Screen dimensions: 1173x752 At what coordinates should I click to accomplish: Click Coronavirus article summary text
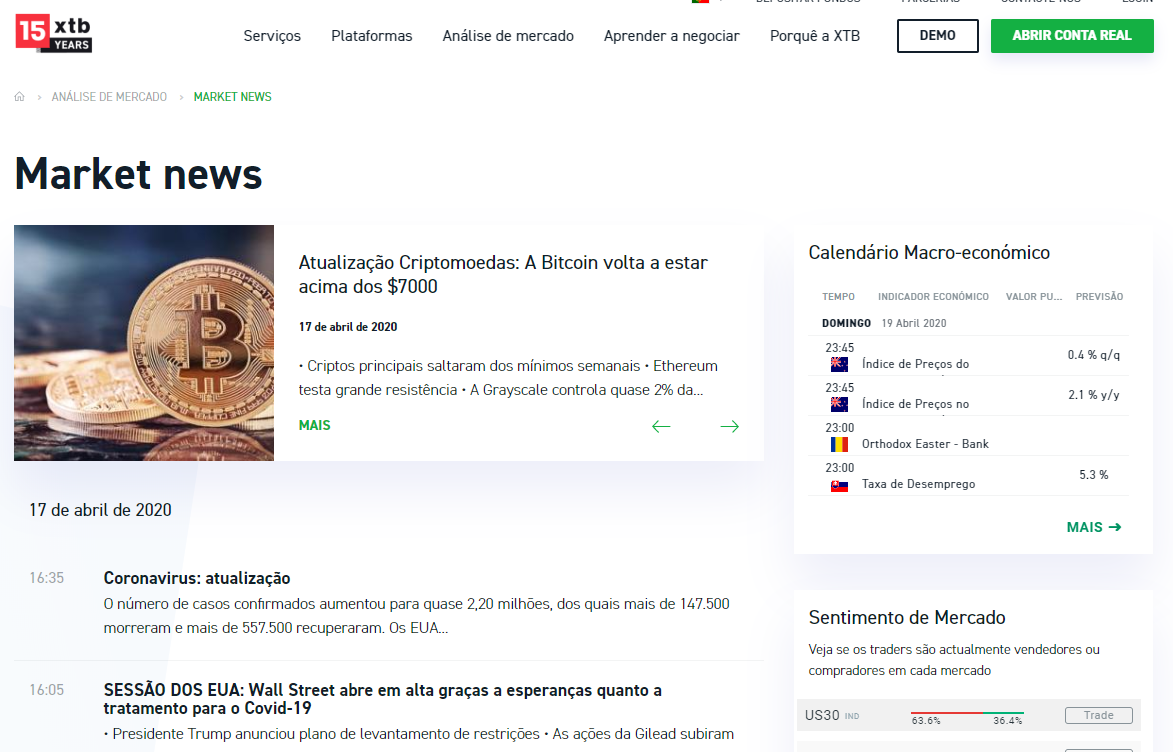(417, 616)
